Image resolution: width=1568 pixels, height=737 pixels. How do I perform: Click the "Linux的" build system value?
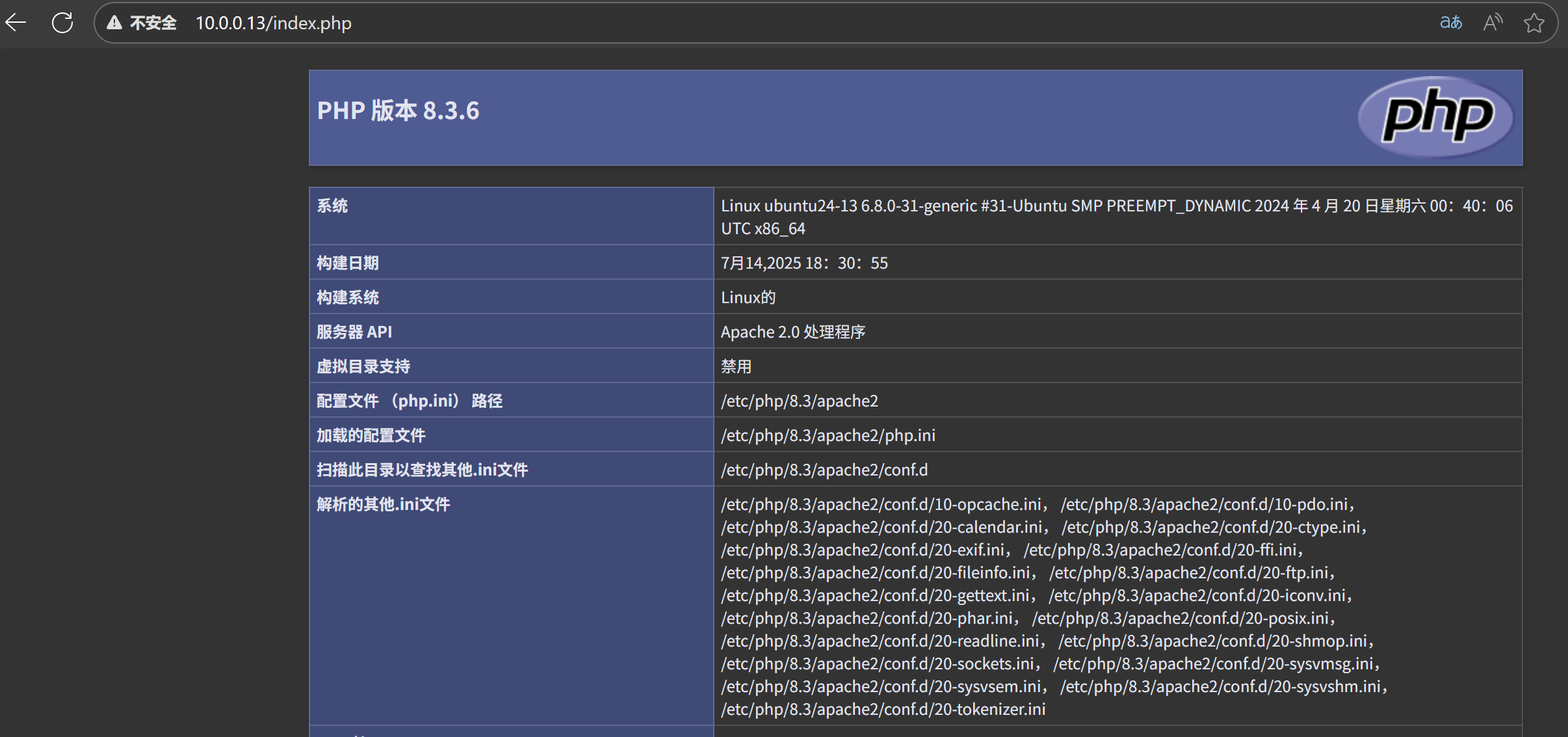[748, 297]
